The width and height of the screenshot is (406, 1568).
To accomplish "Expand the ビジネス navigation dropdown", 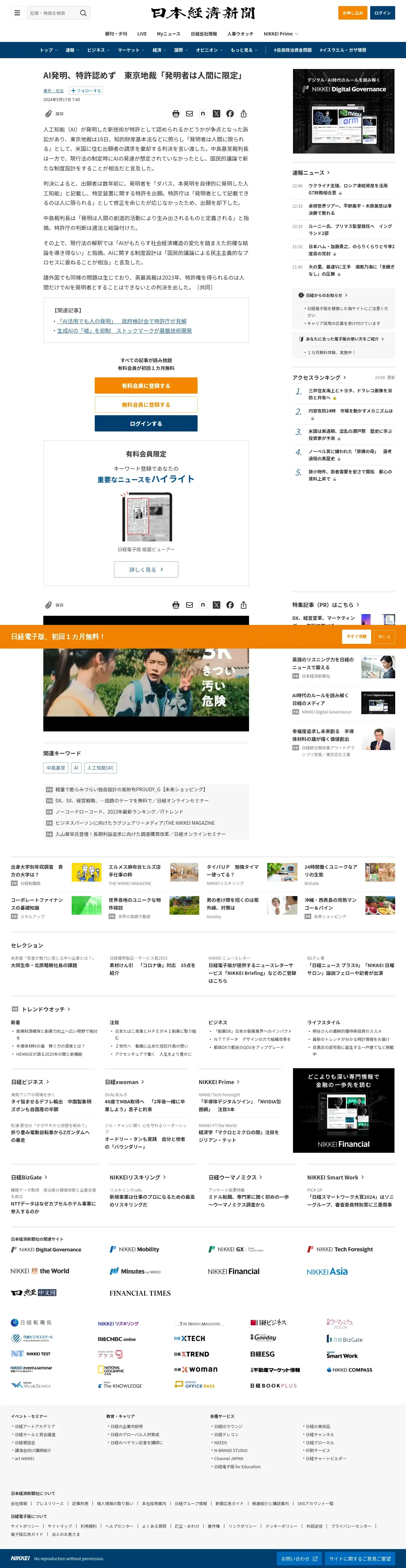I will point(98,50).
